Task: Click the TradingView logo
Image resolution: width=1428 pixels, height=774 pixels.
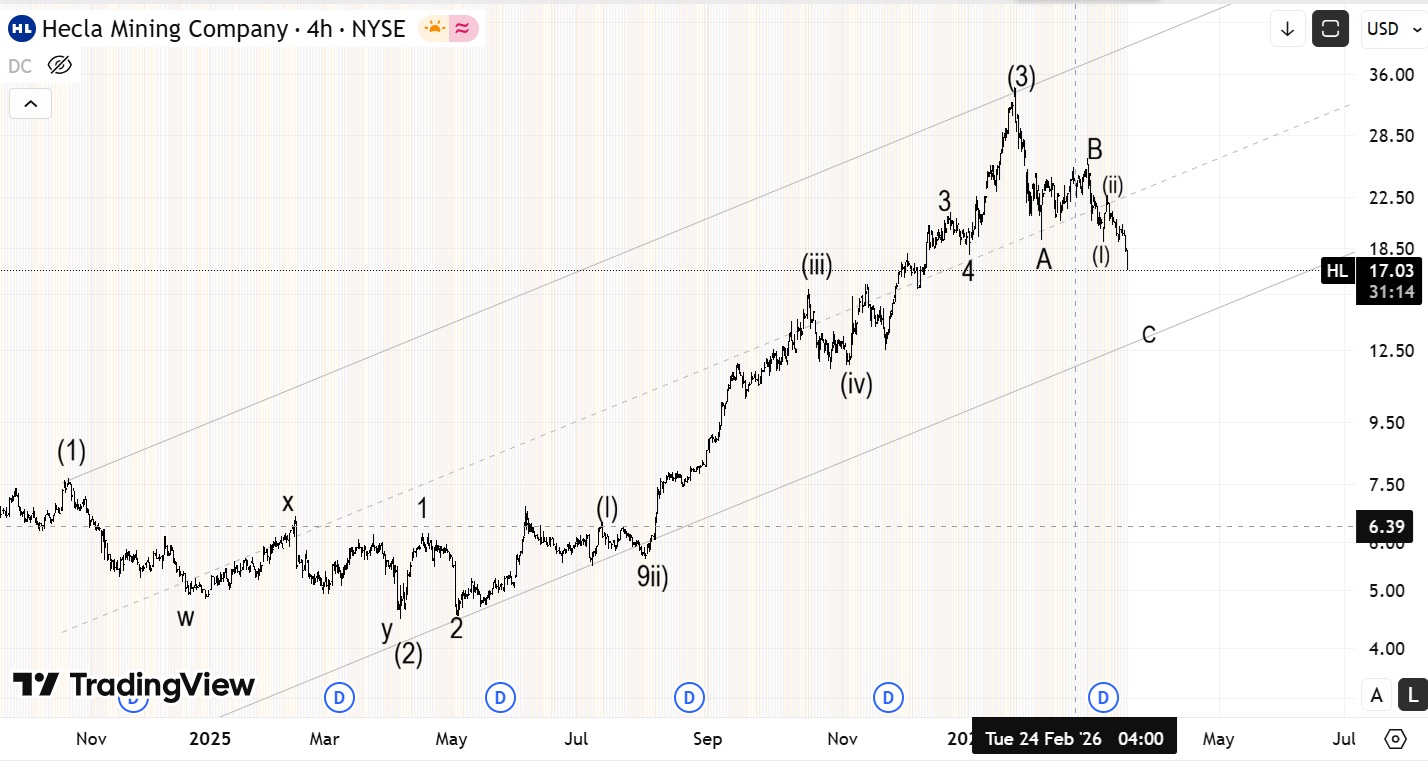Action: point(134,685)
